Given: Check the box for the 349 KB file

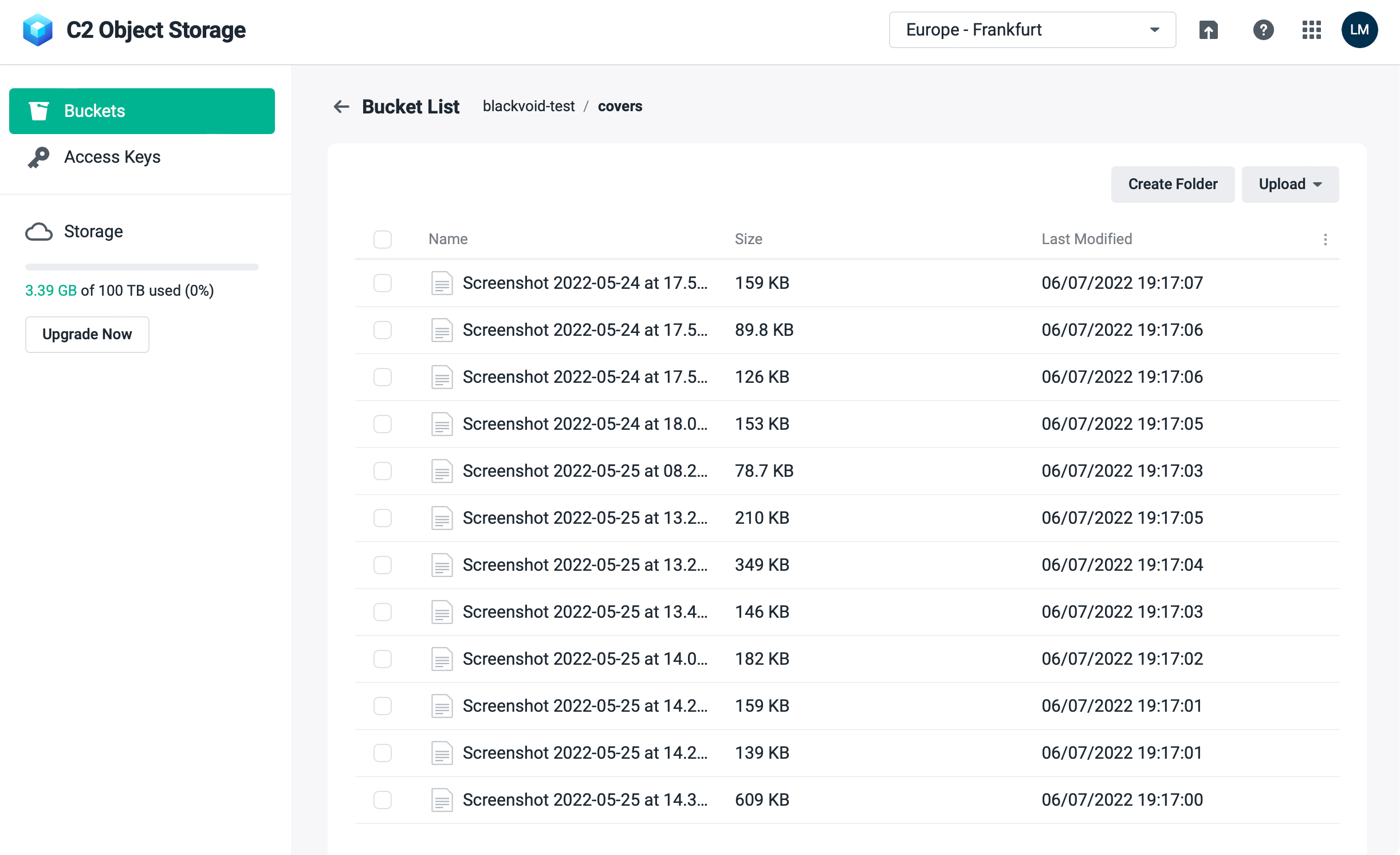Looking at the screenshot, I should click(383, 565).
